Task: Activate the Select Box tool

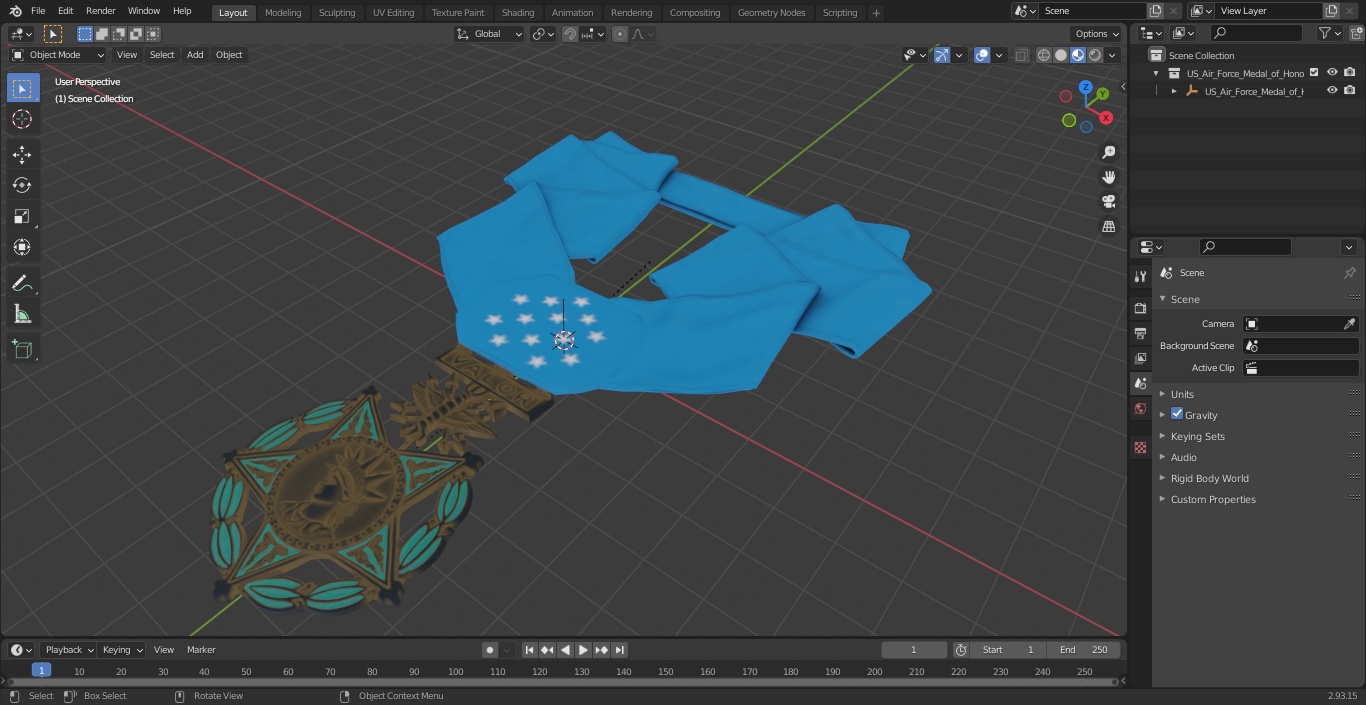Action: tap(22, 88)
